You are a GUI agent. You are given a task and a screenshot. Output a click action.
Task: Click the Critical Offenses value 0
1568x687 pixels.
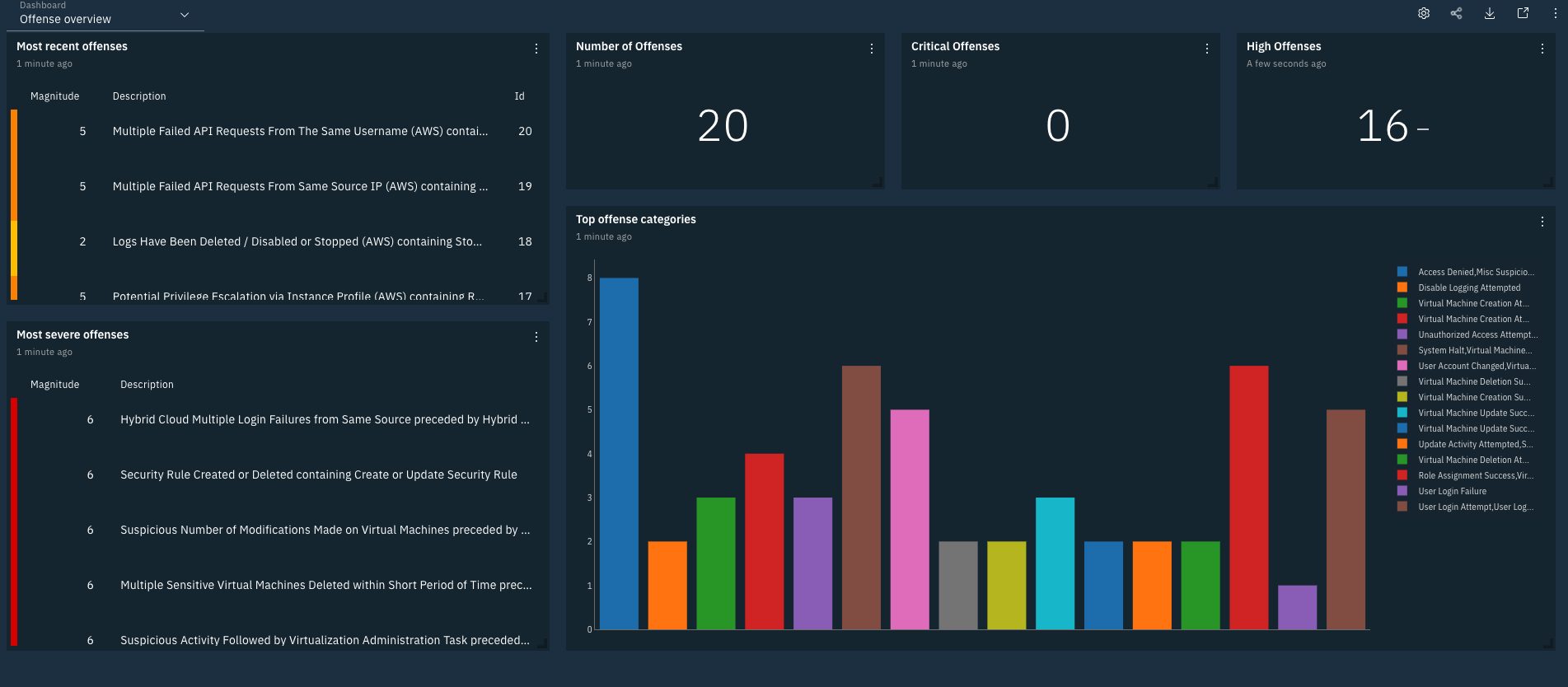1058,126
